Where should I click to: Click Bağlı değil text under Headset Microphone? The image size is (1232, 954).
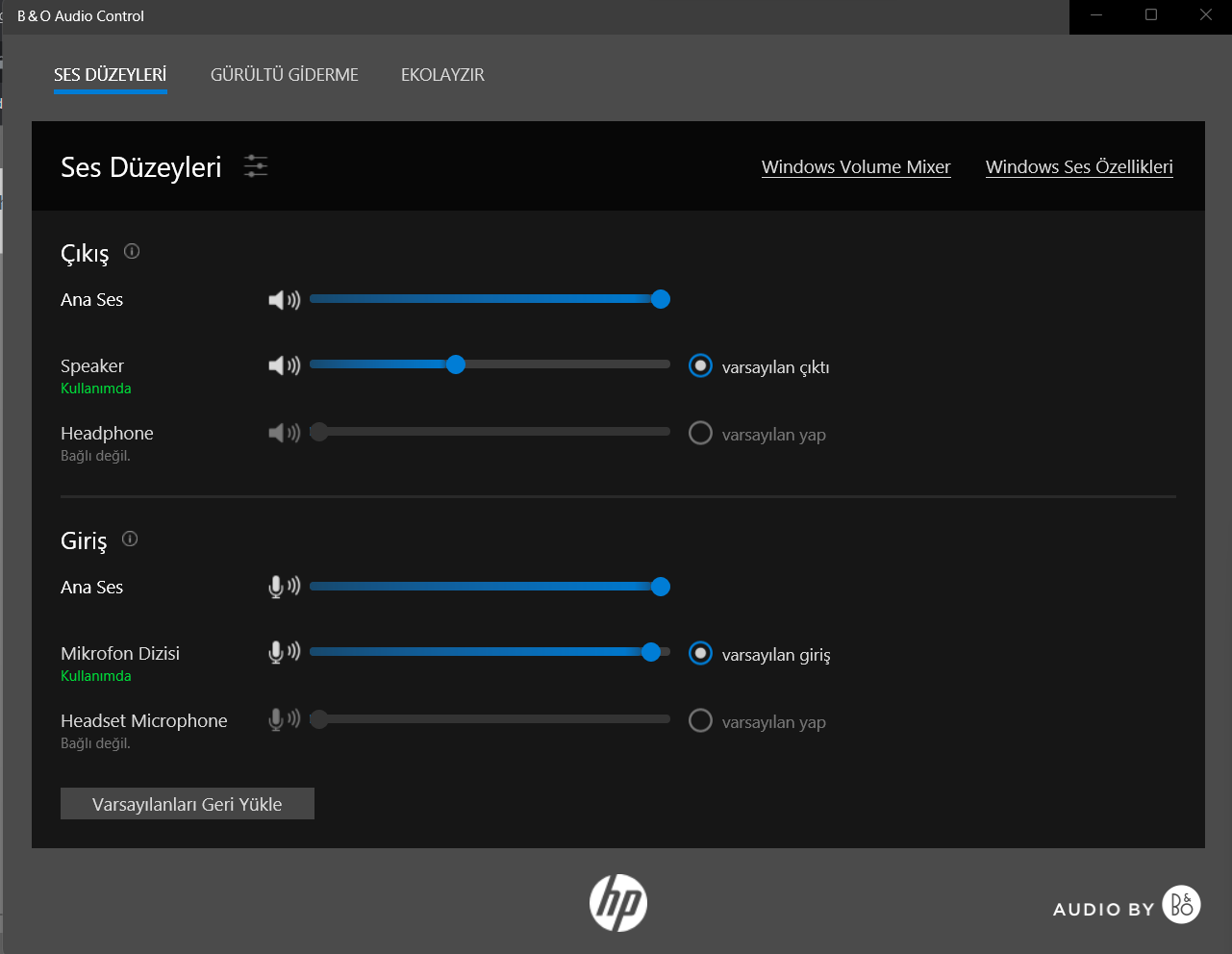click(95, 743)
